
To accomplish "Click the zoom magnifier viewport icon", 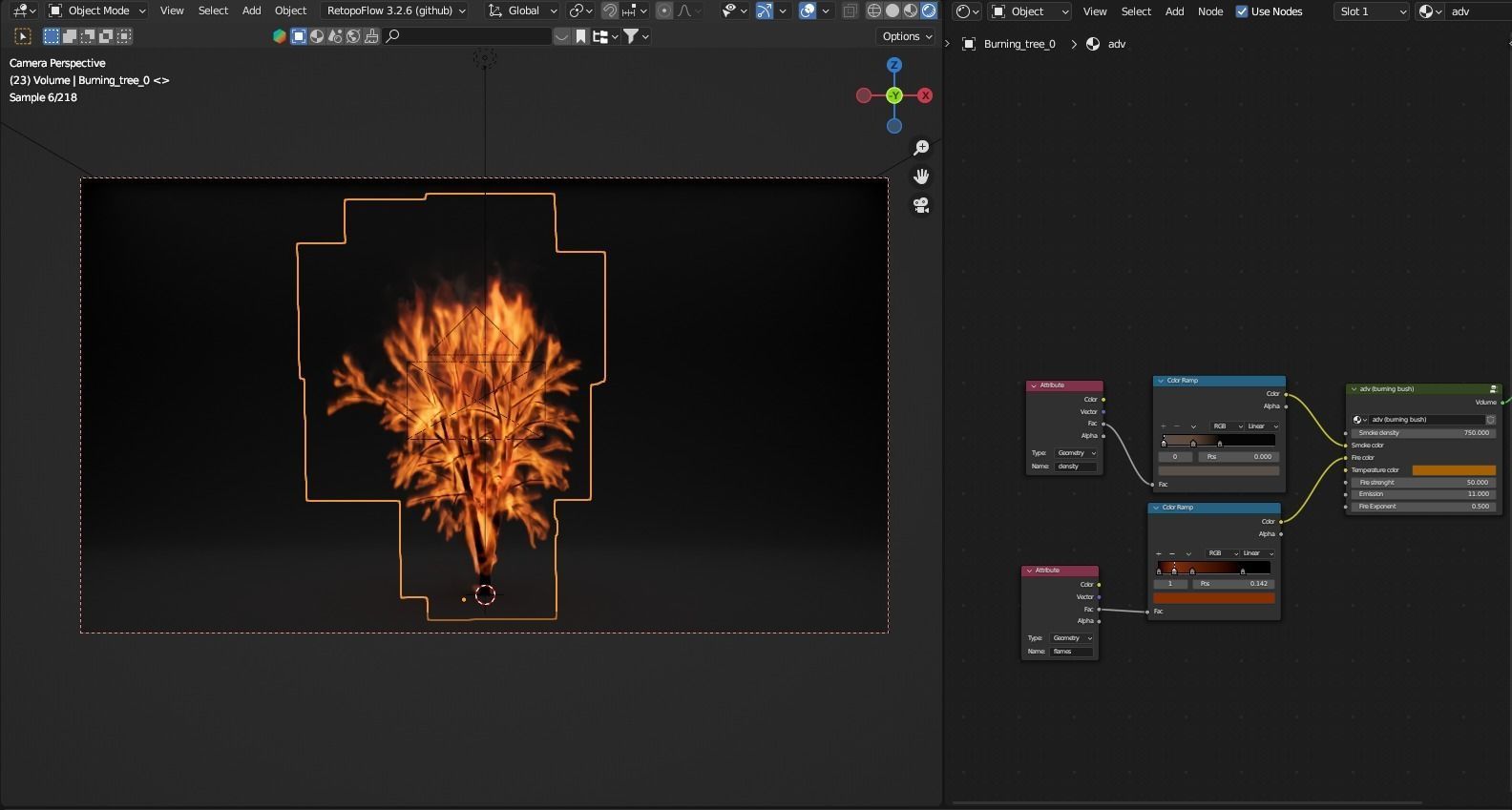I will tap(921, 148).
